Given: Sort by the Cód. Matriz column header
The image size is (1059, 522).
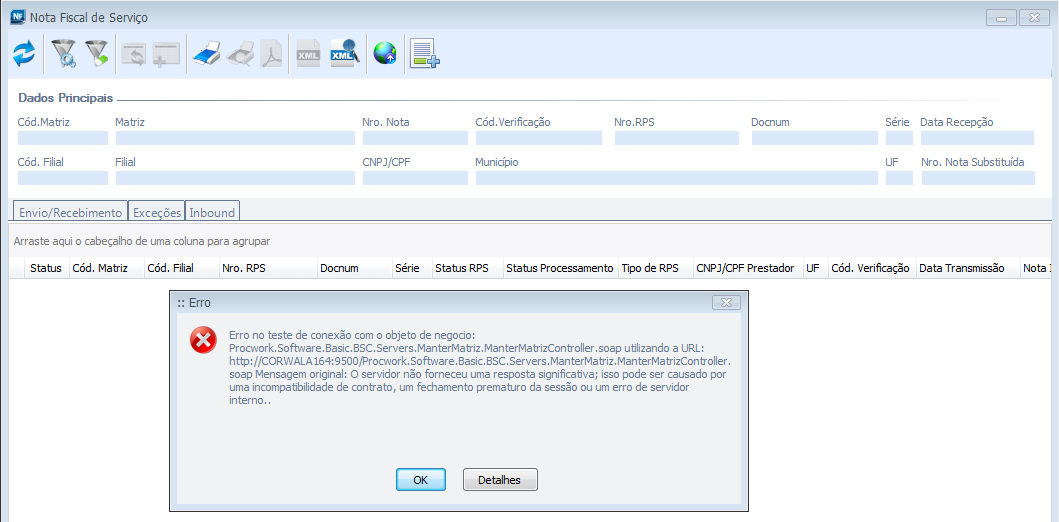Looking at the screenshot, I should tap(107, 268).
